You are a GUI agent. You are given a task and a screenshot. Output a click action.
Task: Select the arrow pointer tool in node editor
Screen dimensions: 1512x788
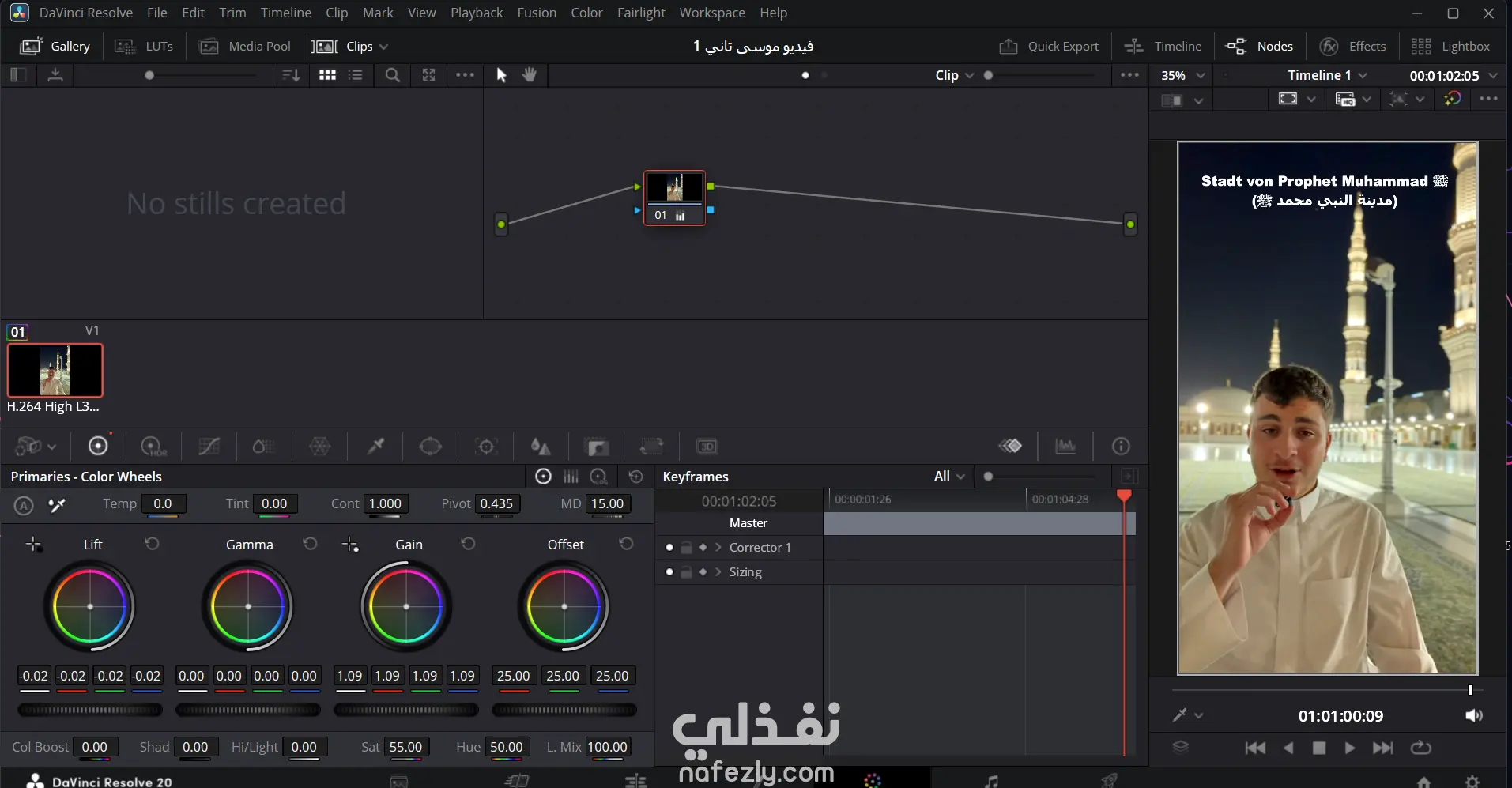tap(501, 74)
